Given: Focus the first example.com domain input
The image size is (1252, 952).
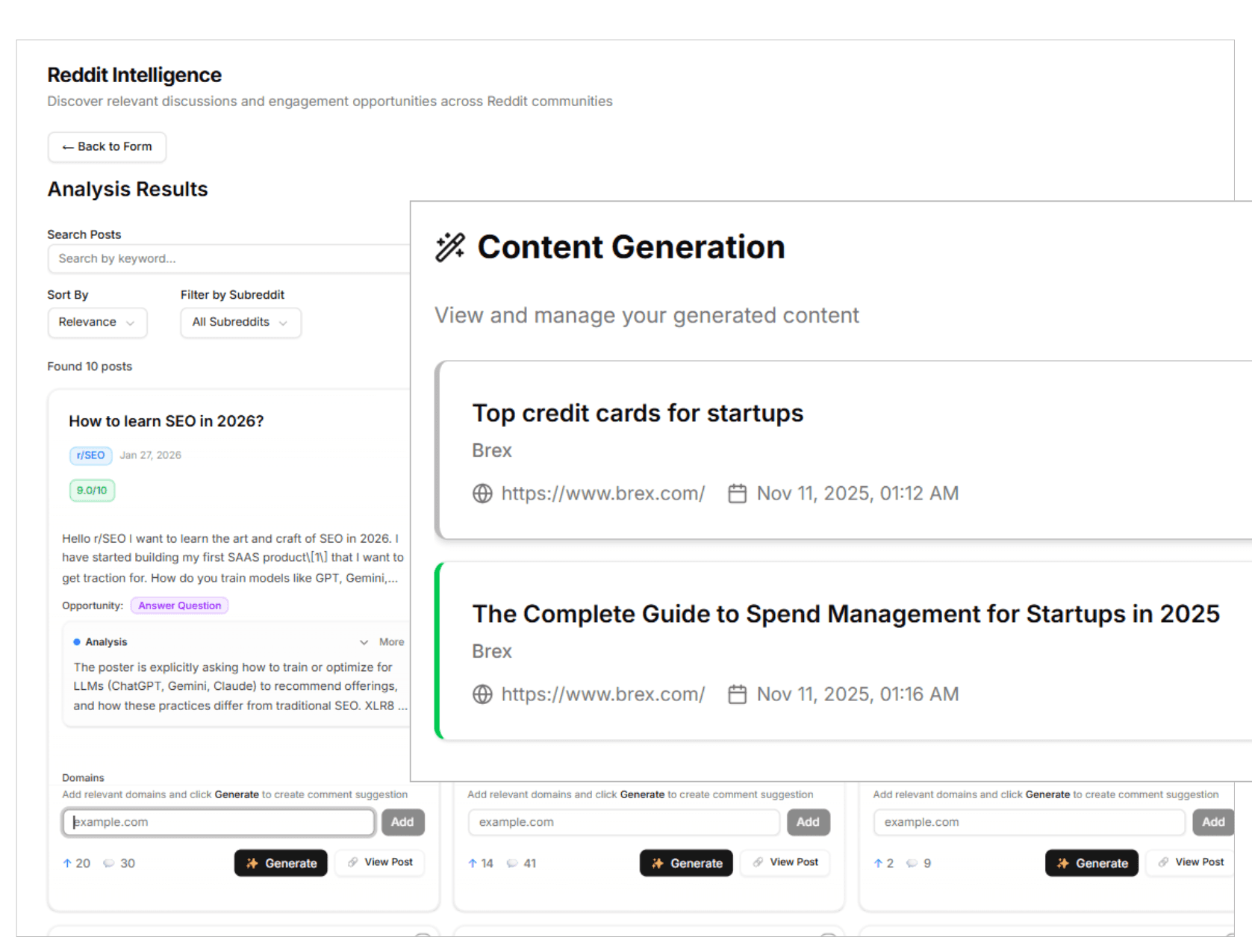Looking at the screenshot, I should point(218,822).
